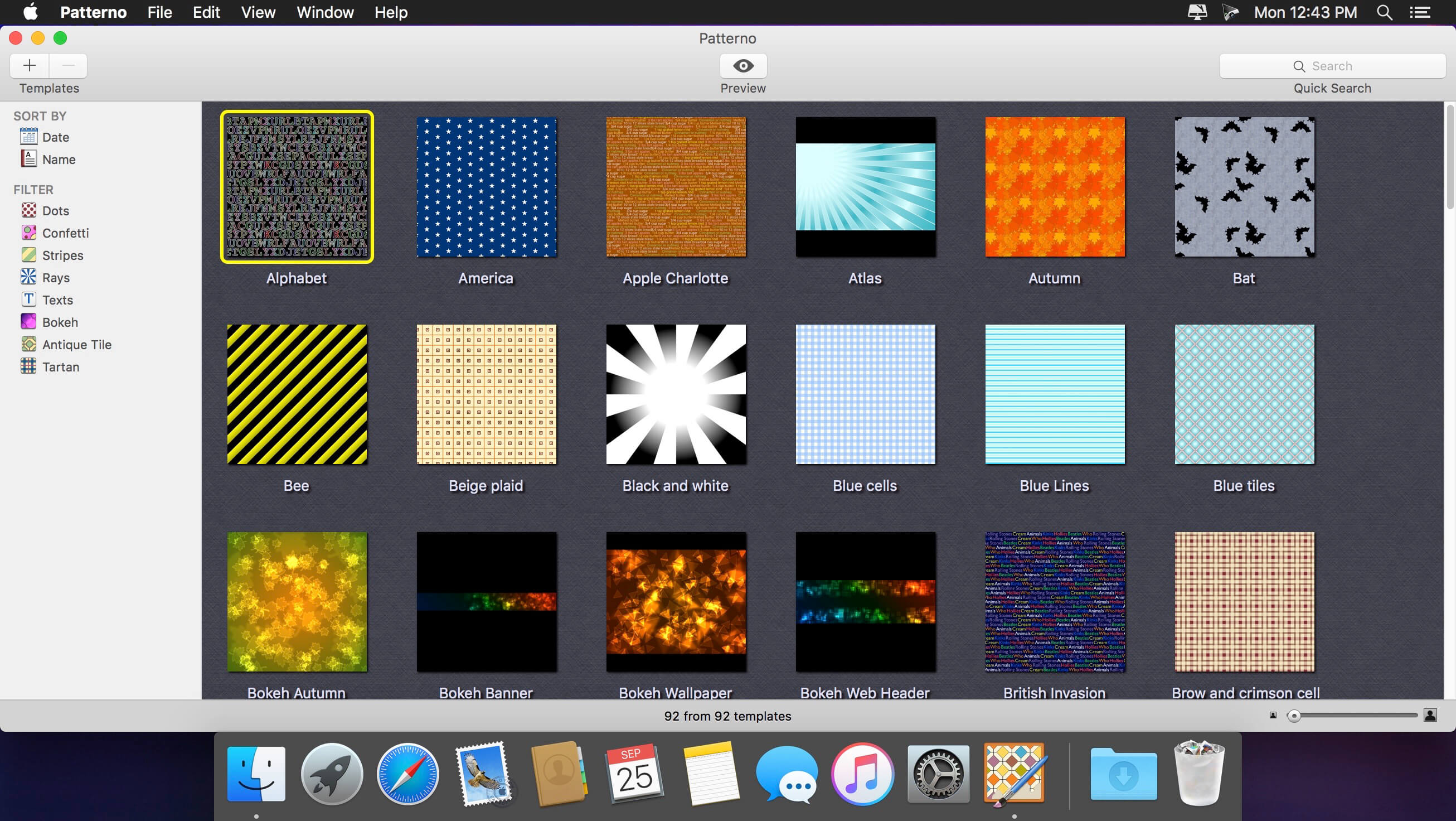Select the Confetti filter option
Screen dimensions: 1456x821
coord(65,232)
